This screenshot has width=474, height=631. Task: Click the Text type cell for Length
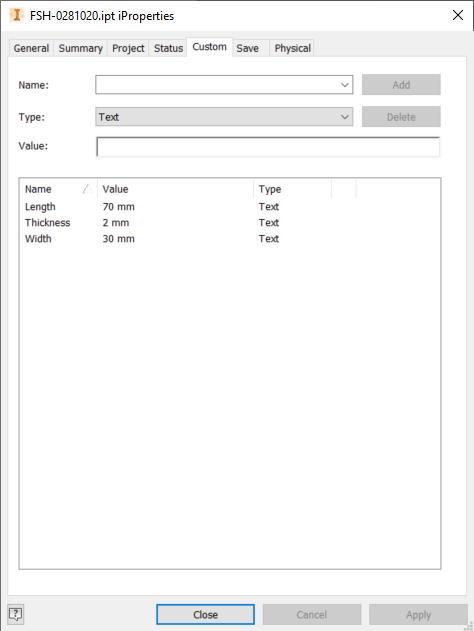click(x=269, y=207)
